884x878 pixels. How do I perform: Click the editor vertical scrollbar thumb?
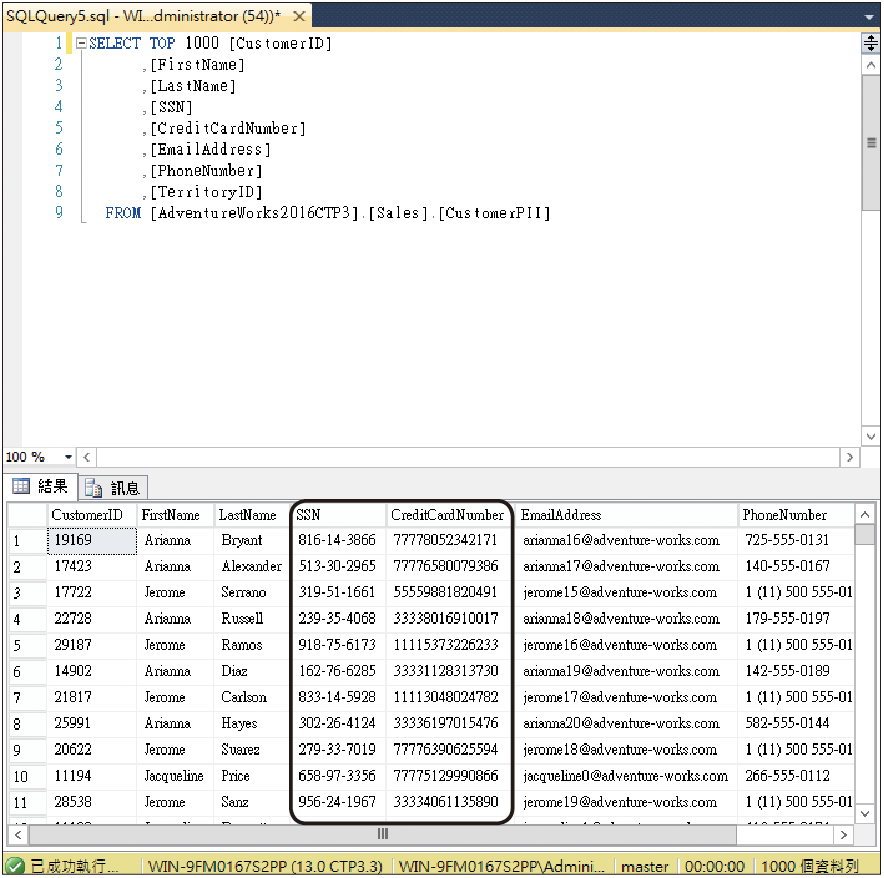click(870, 143)
